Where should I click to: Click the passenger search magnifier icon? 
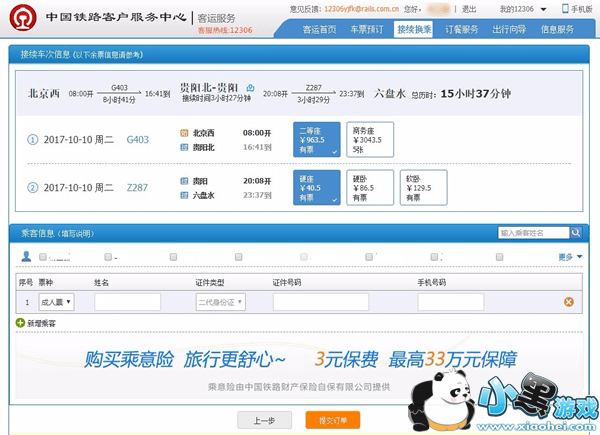(x=576, y=233)
